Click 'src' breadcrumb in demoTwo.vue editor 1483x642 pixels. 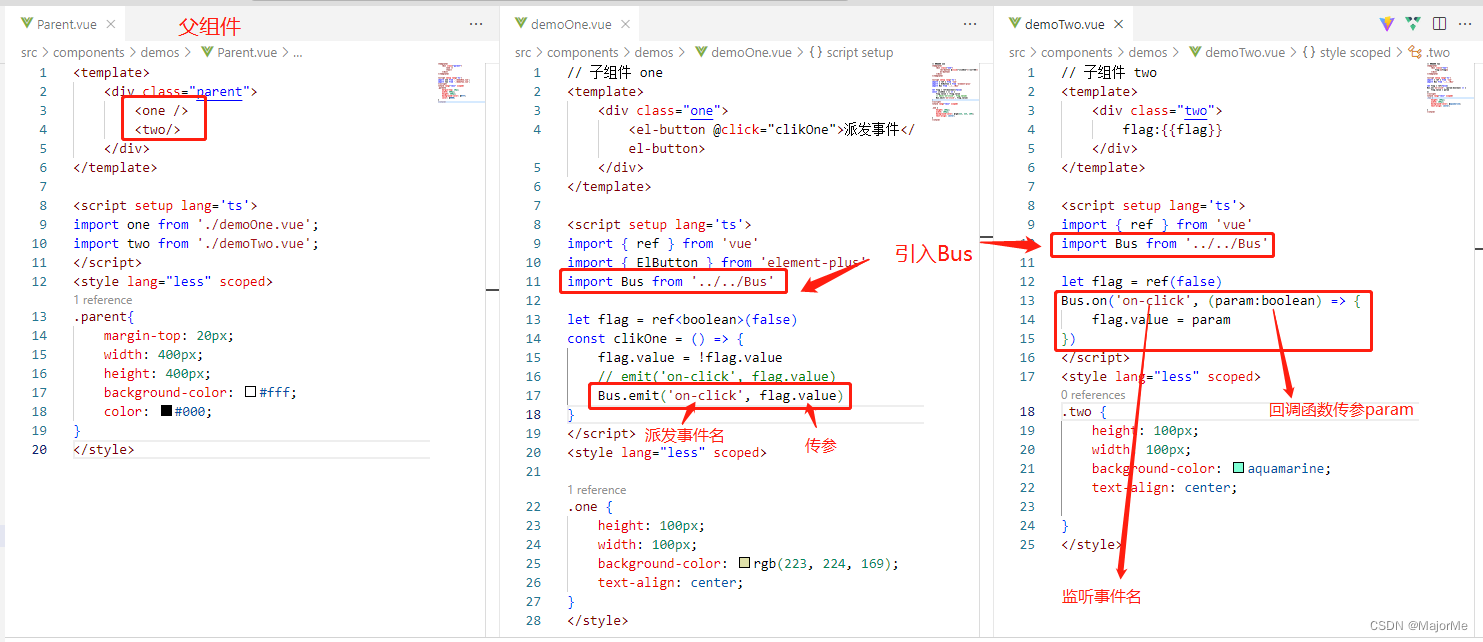coord(1017,52)
